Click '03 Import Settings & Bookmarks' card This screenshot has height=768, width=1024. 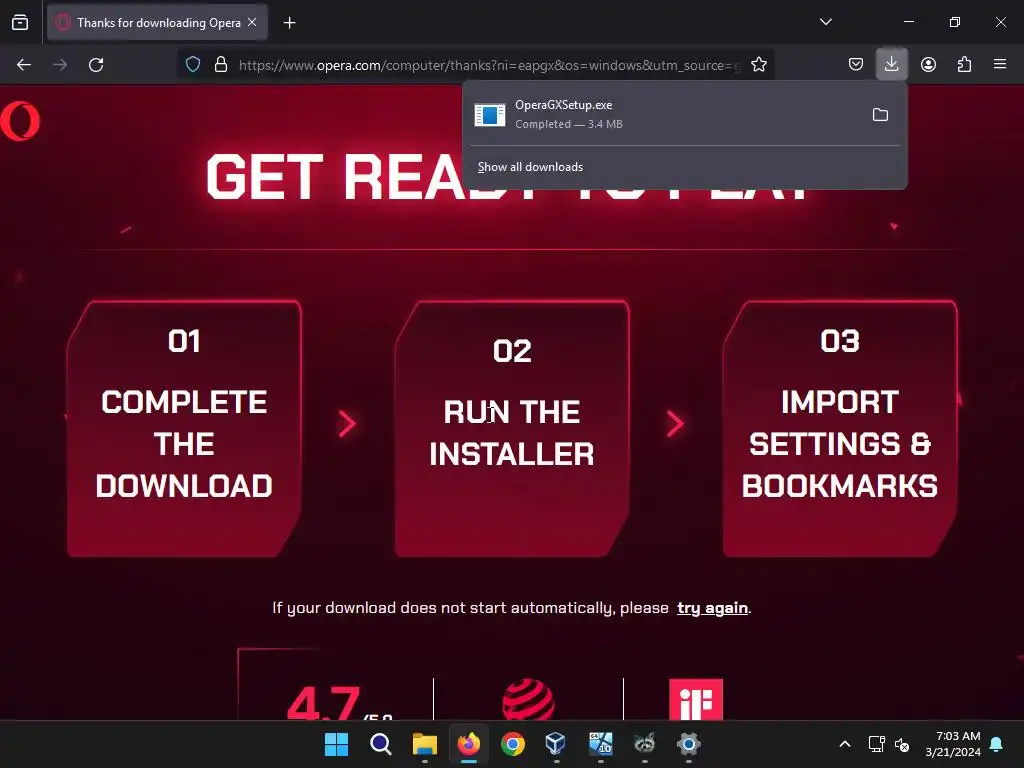[x=840, y=429]
